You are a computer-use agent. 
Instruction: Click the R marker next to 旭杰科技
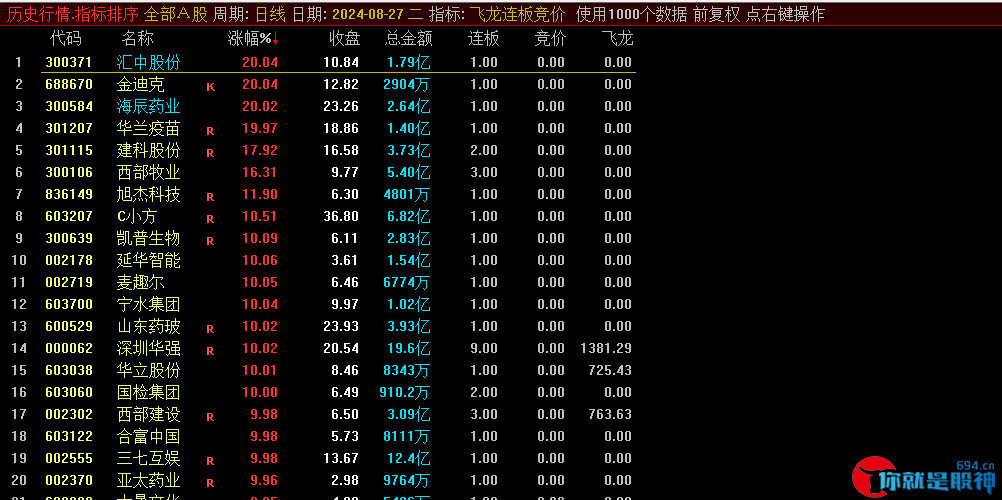tap(210, 198)
